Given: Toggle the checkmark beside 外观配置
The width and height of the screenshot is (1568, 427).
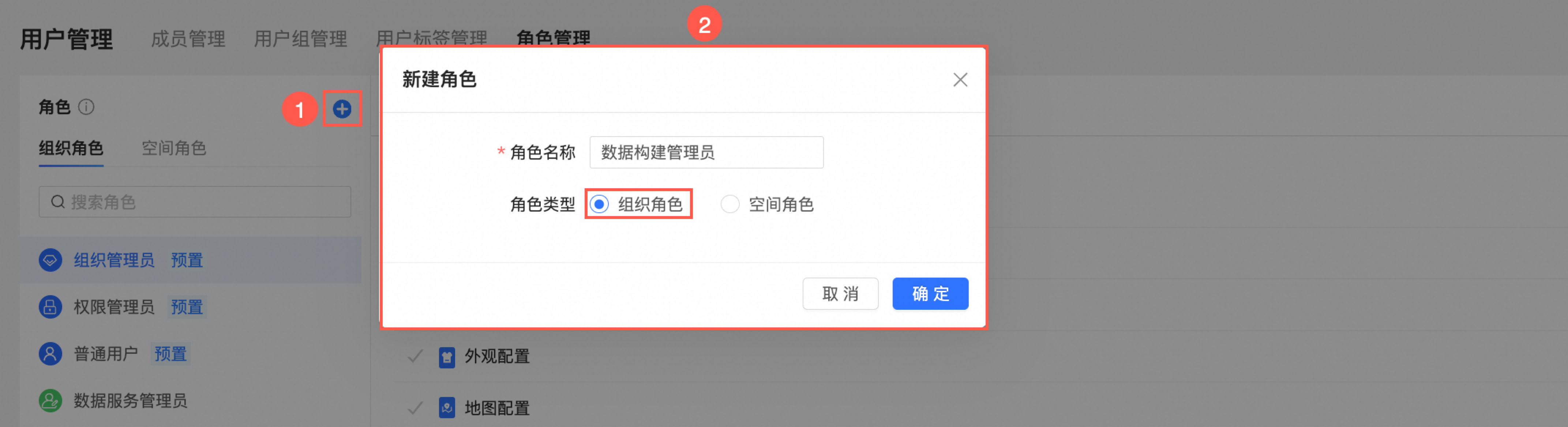Looking at the screenshot, I should [x=415, y=356].
